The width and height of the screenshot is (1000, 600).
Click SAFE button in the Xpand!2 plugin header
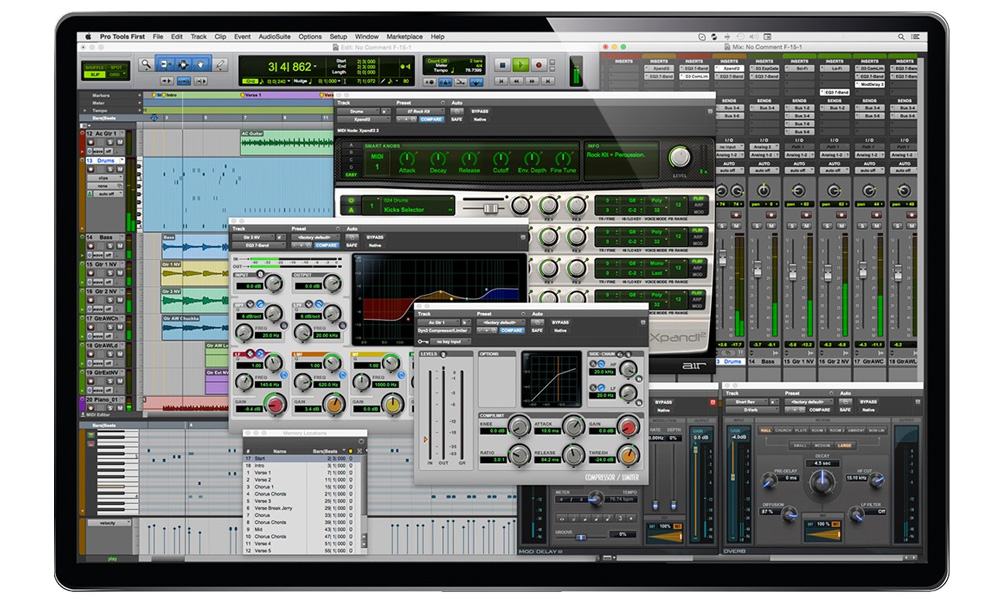[x=458, y=119]
